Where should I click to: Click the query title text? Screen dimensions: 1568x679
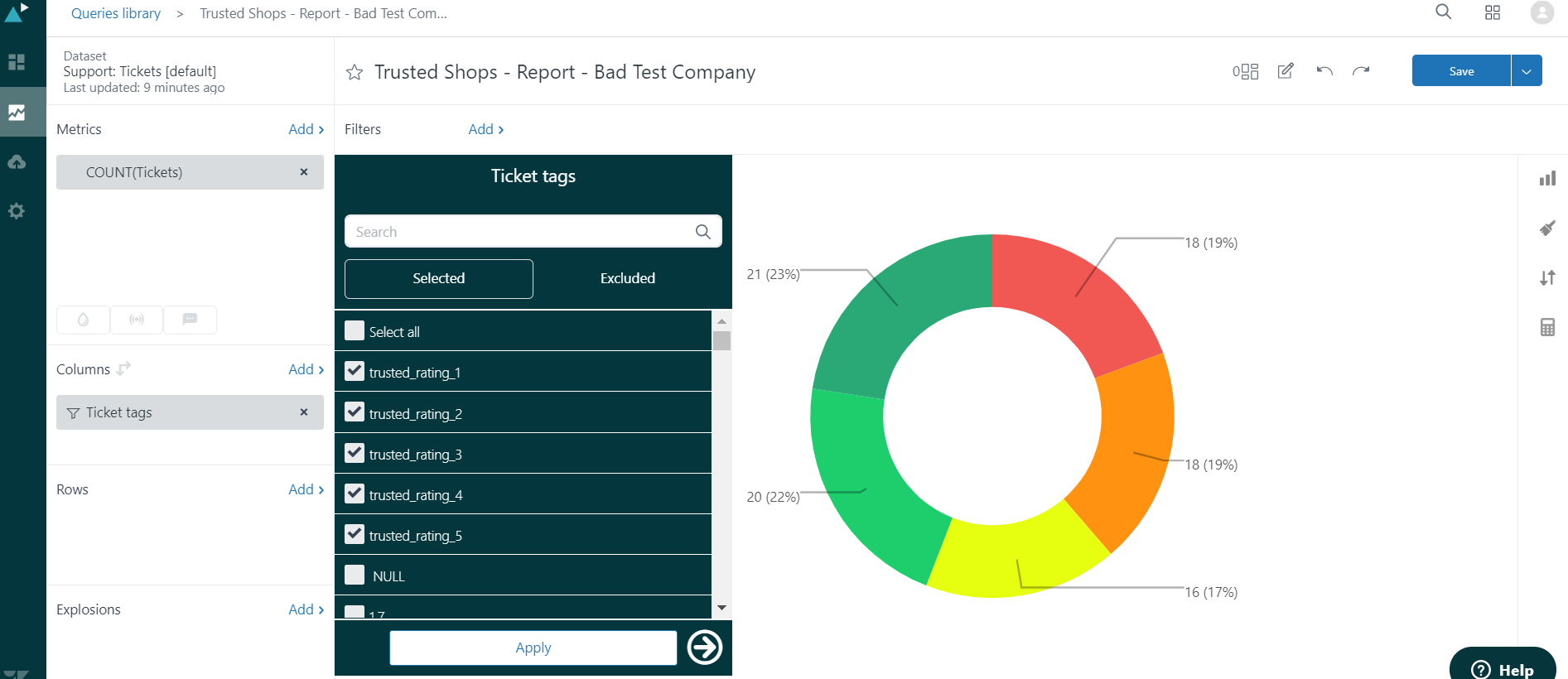click(x=565, y=72)
